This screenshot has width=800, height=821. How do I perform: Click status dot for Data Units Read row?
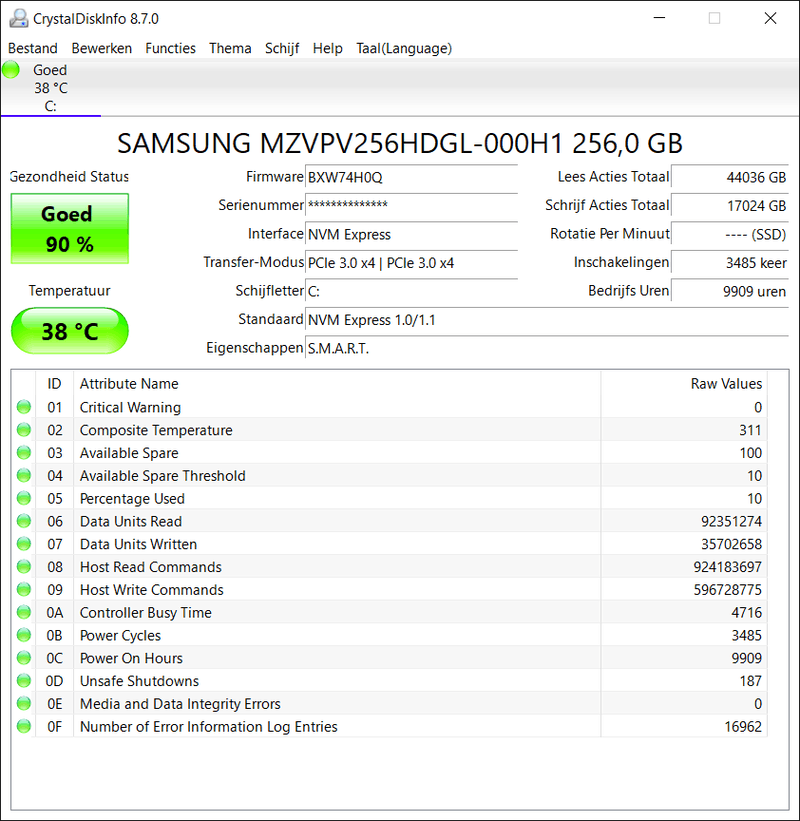click(x=24, y=521)
